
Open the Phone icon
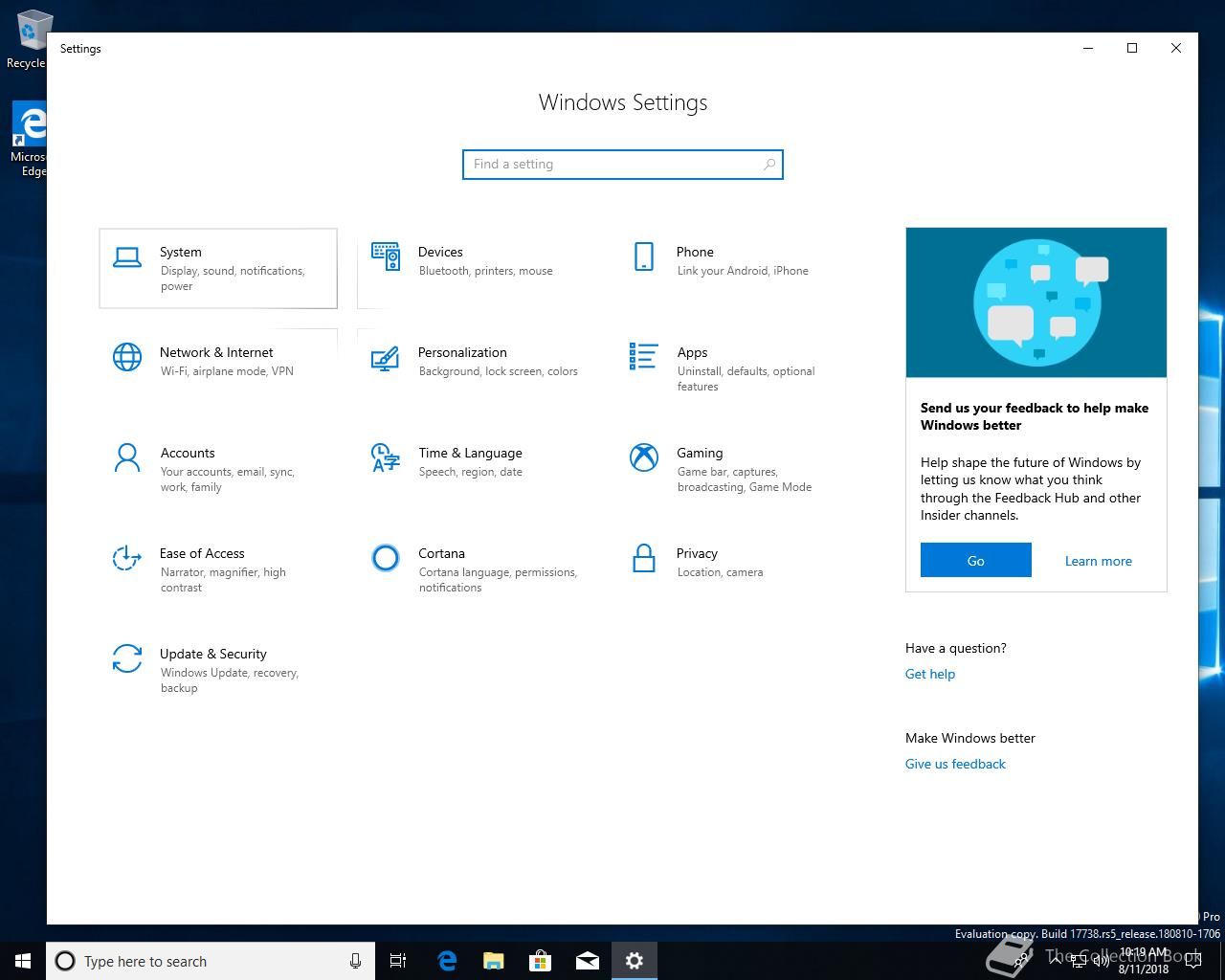point(644,256)
